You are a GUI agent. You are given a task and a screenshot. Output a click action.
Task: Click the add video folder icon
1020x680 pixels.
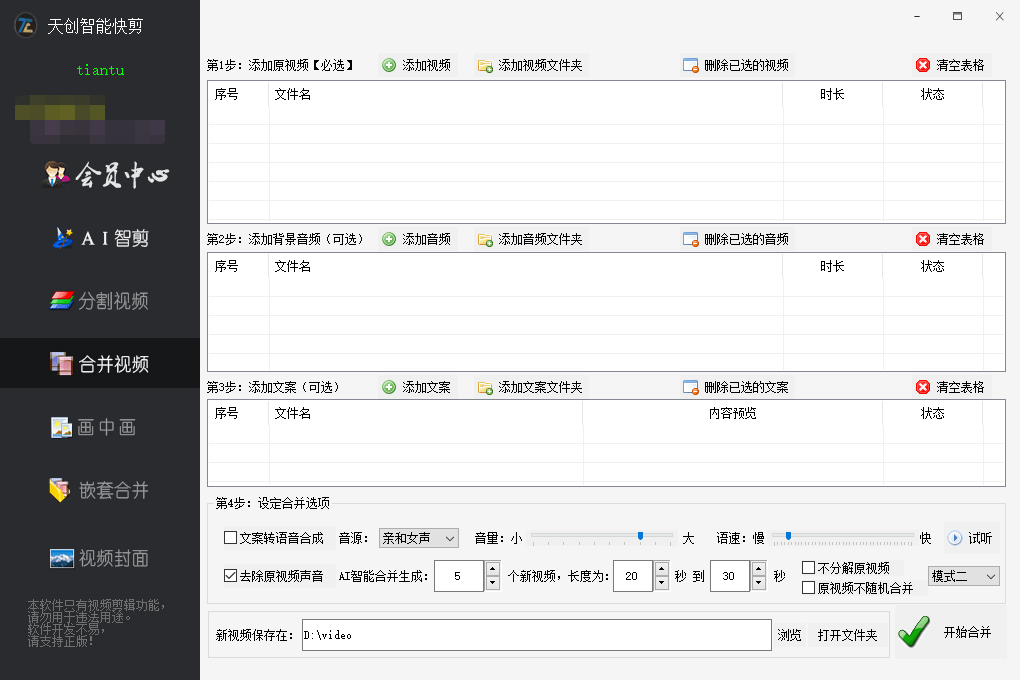(485, 66)
